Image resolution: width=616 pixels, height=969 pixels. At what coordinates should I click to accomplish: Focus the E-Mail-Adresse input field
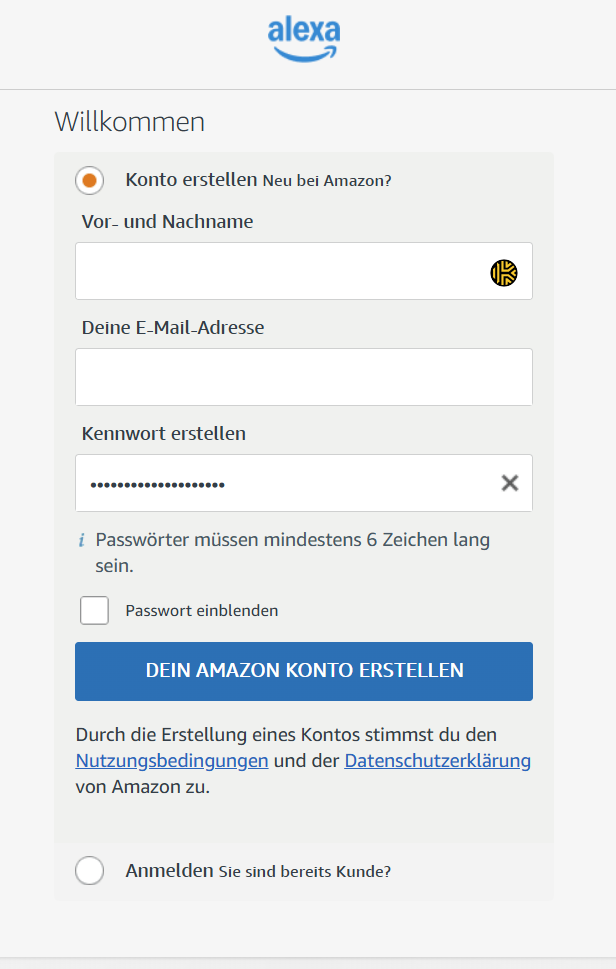(x=303, y=377)
